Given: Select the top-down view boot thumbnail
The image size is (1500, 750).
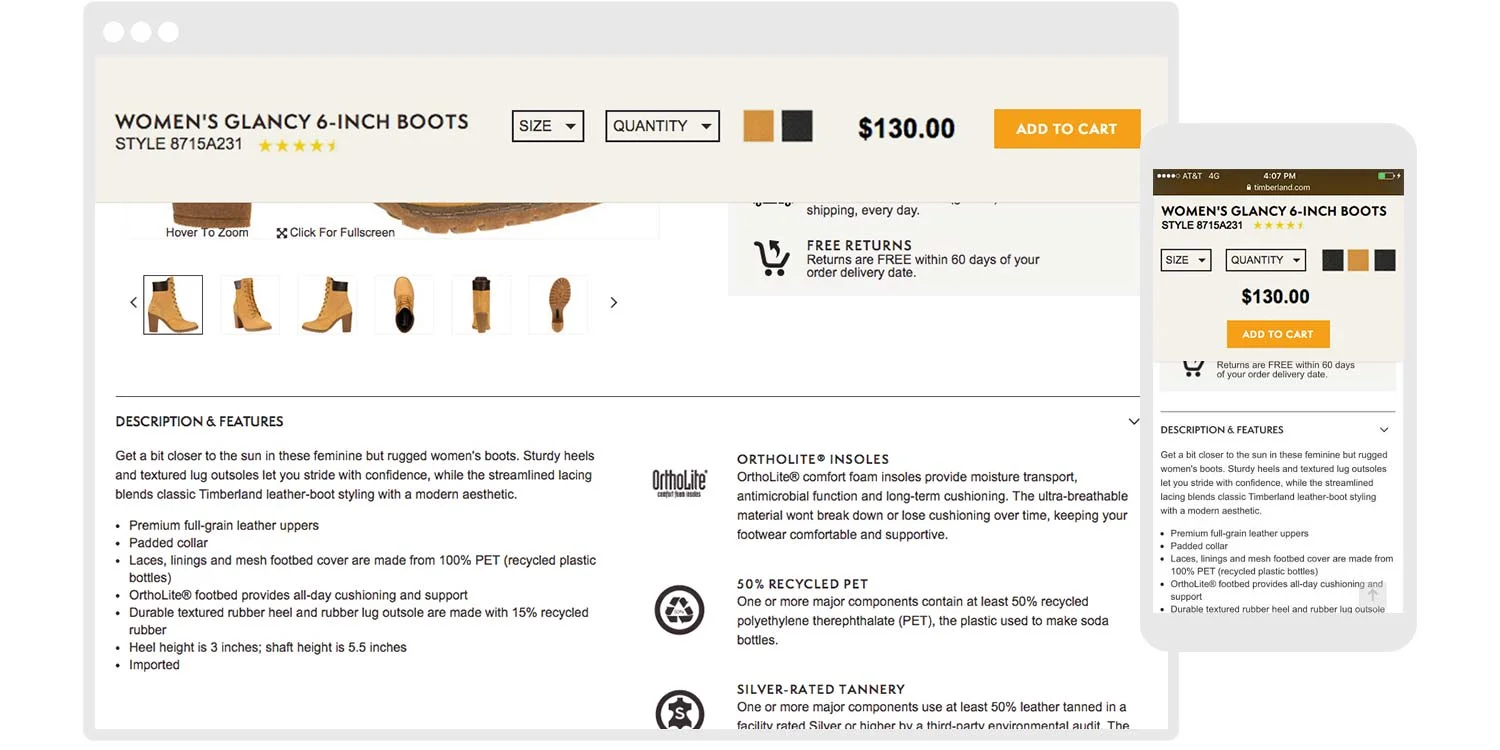Looking at the screenshot, I should point(404,305).
